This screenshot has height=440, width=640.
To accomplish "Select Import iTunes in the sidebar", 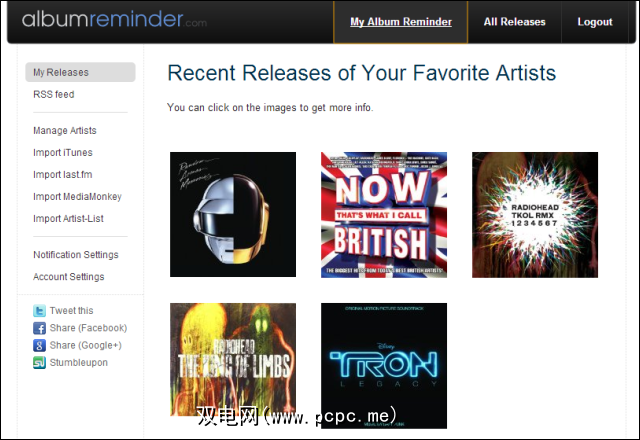I will [x=63, y=153].
